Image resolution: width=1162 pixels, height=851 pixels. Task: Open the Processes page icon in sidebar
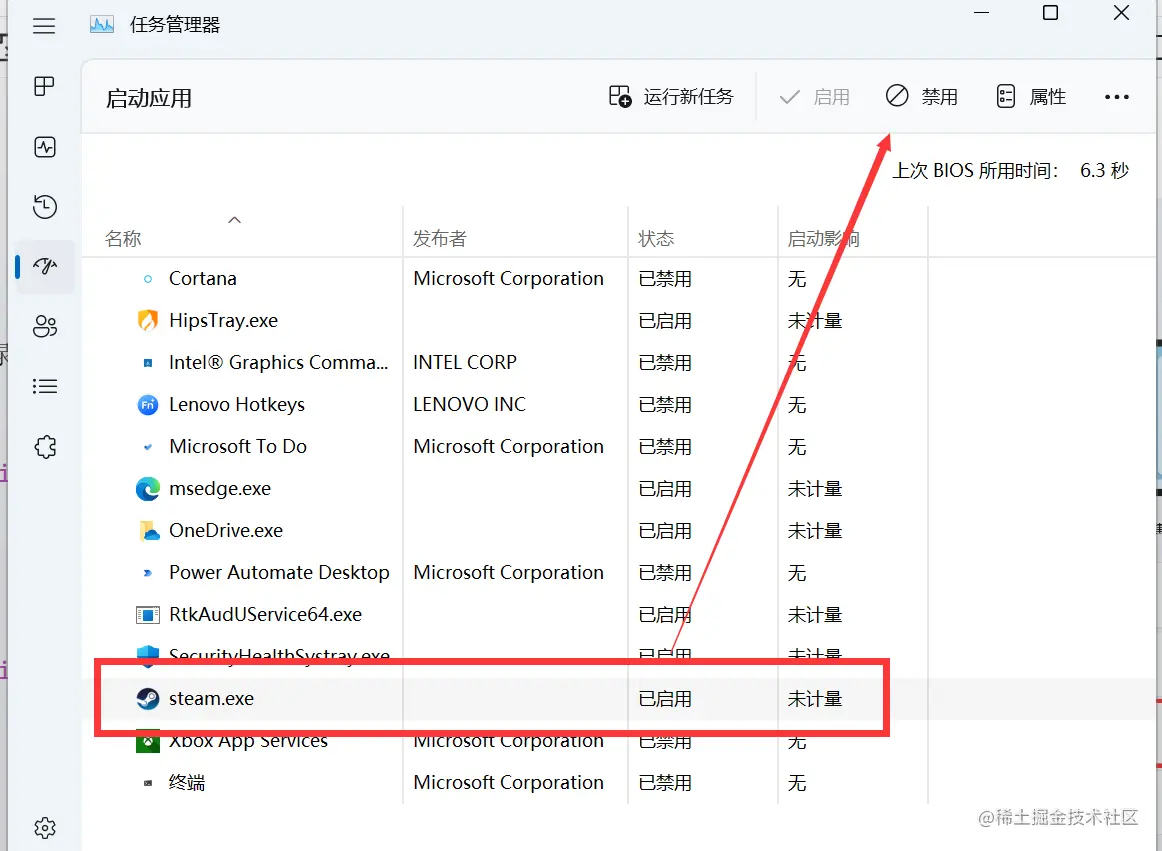click(x=44, y=86)
